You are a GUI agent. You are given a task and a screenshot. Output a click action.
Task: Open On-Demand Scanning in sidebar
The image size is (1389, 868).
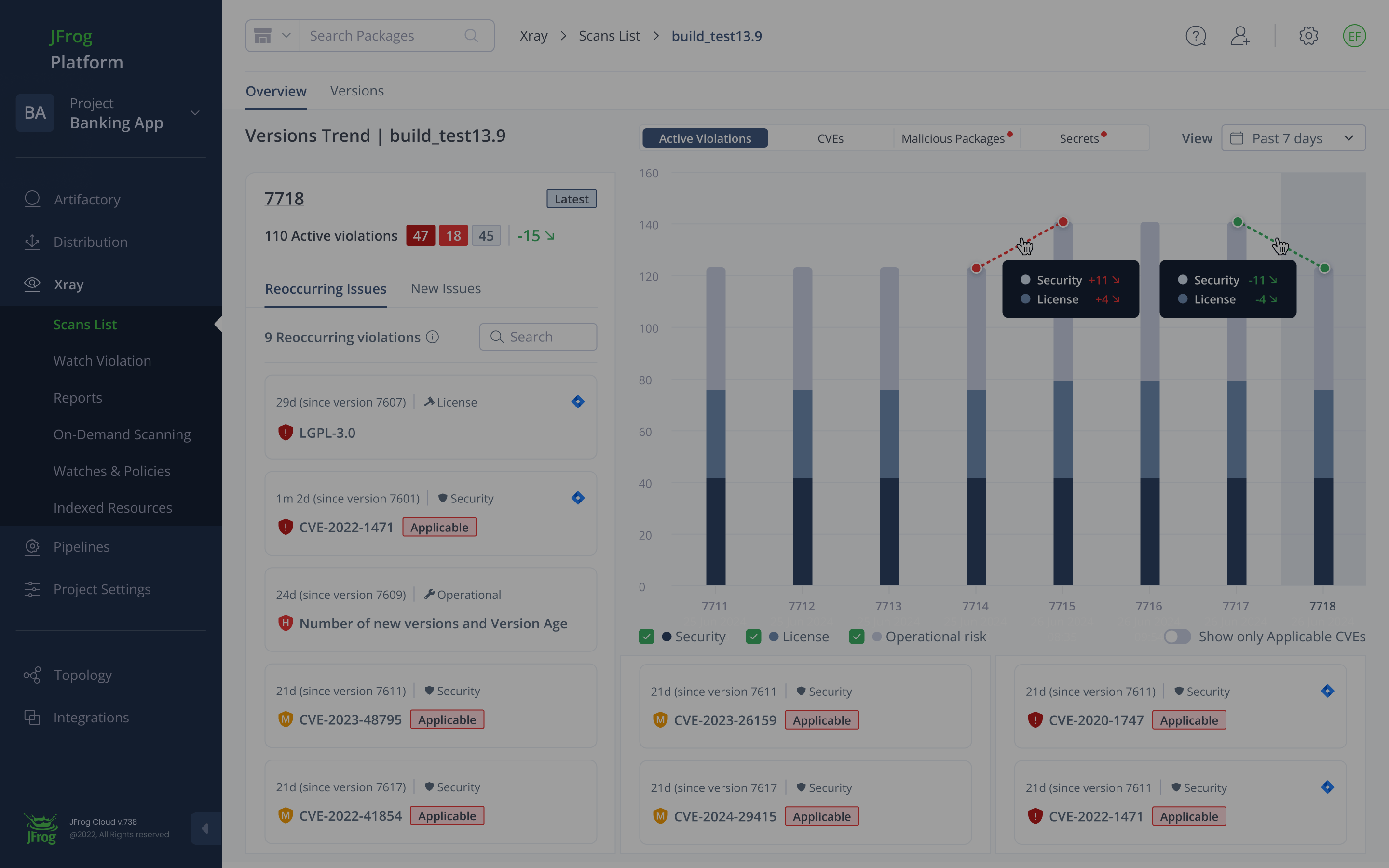(122, 434)
